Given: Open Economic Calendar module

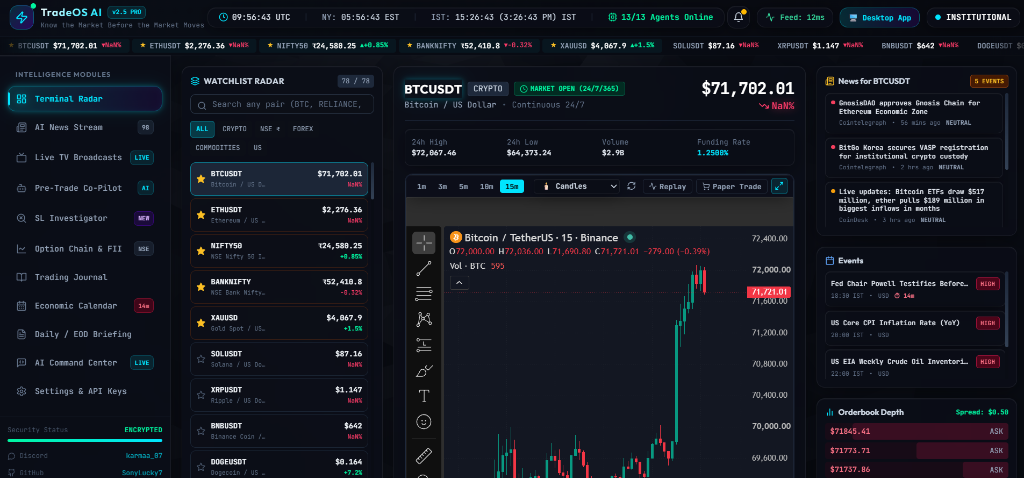Looking at the screenshot, I should (x=85, y=306).
